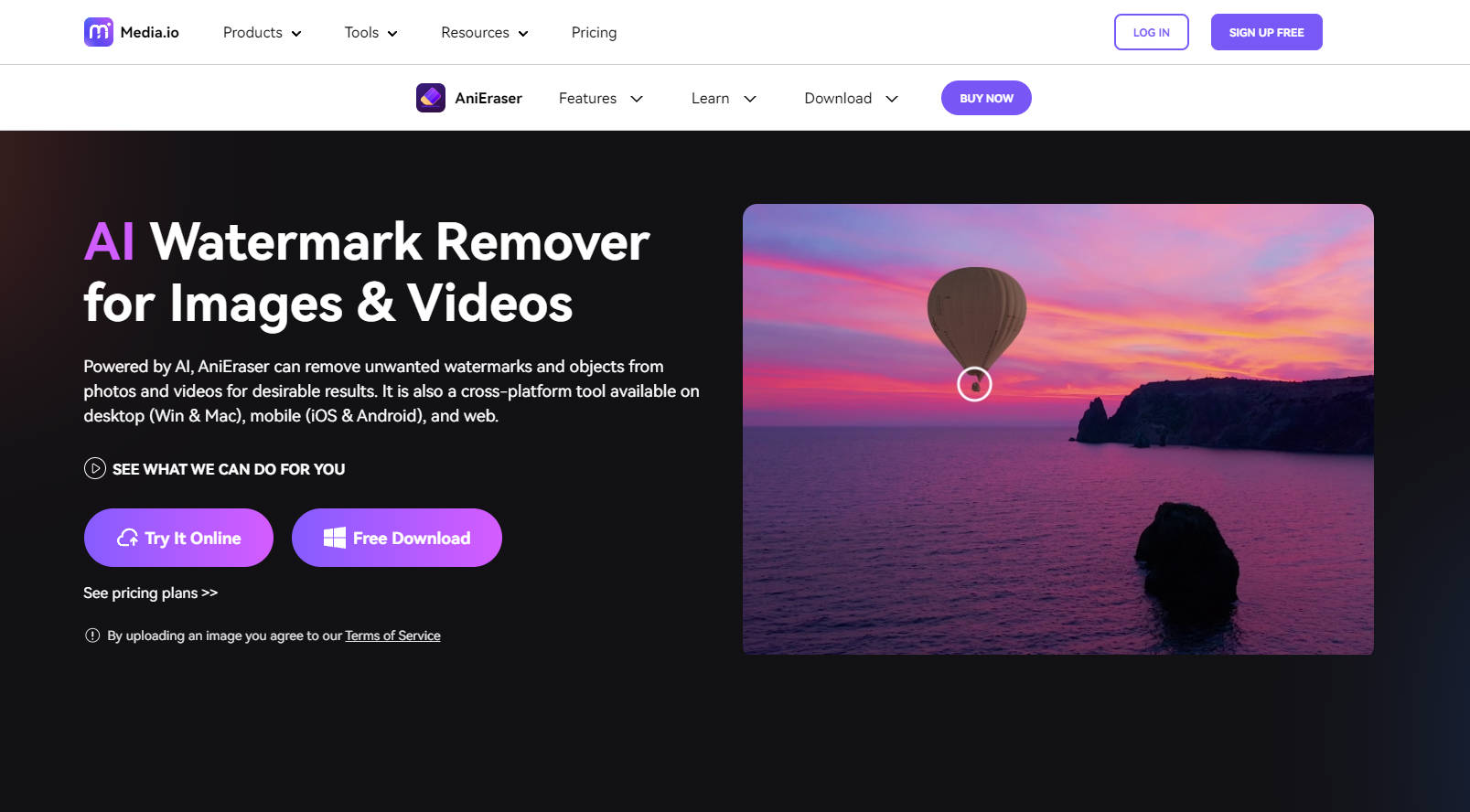
Task: Click the Media.io logo icon
Action: coord(99,32)
